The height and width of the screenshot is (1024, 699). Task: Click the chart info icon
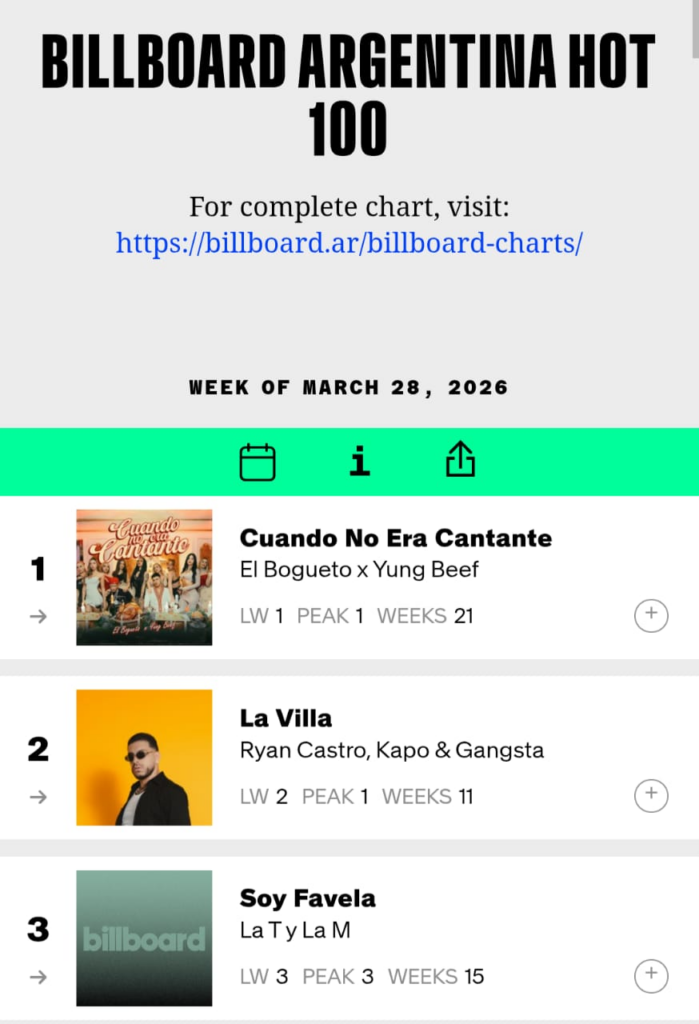pos(360,461)
